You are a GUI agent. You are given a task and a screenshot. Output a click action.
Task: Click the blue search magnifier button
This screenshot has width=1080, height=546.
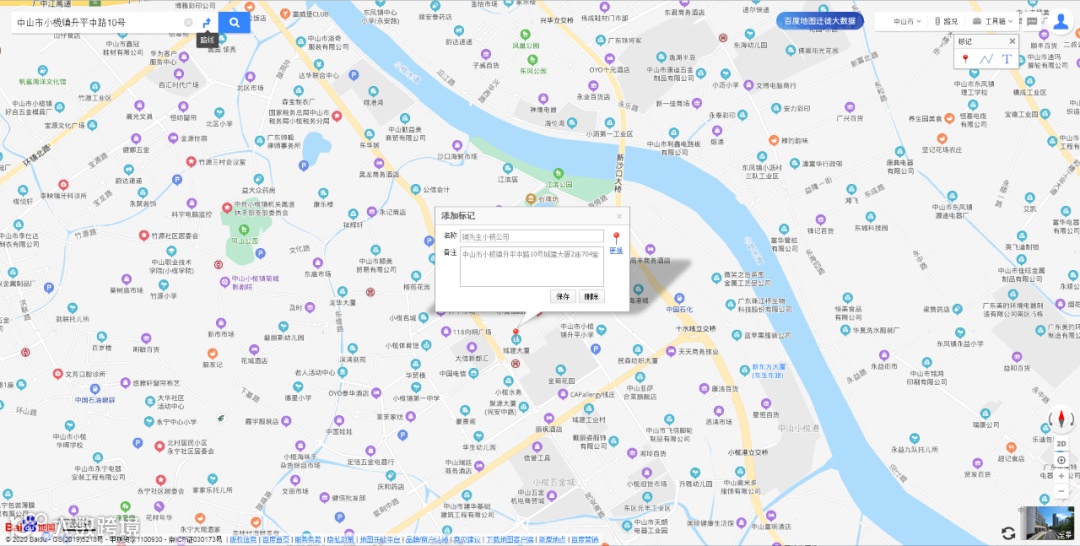click(234, 23)
